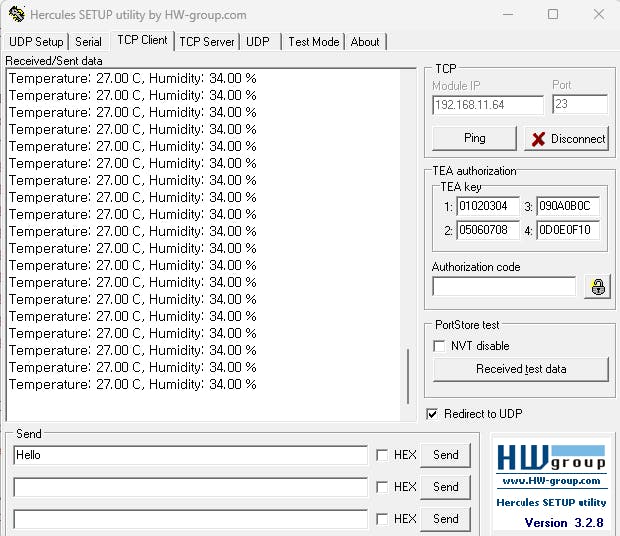
Task: Click TEA key field 1 with 01020304
Action: [488, 206]
